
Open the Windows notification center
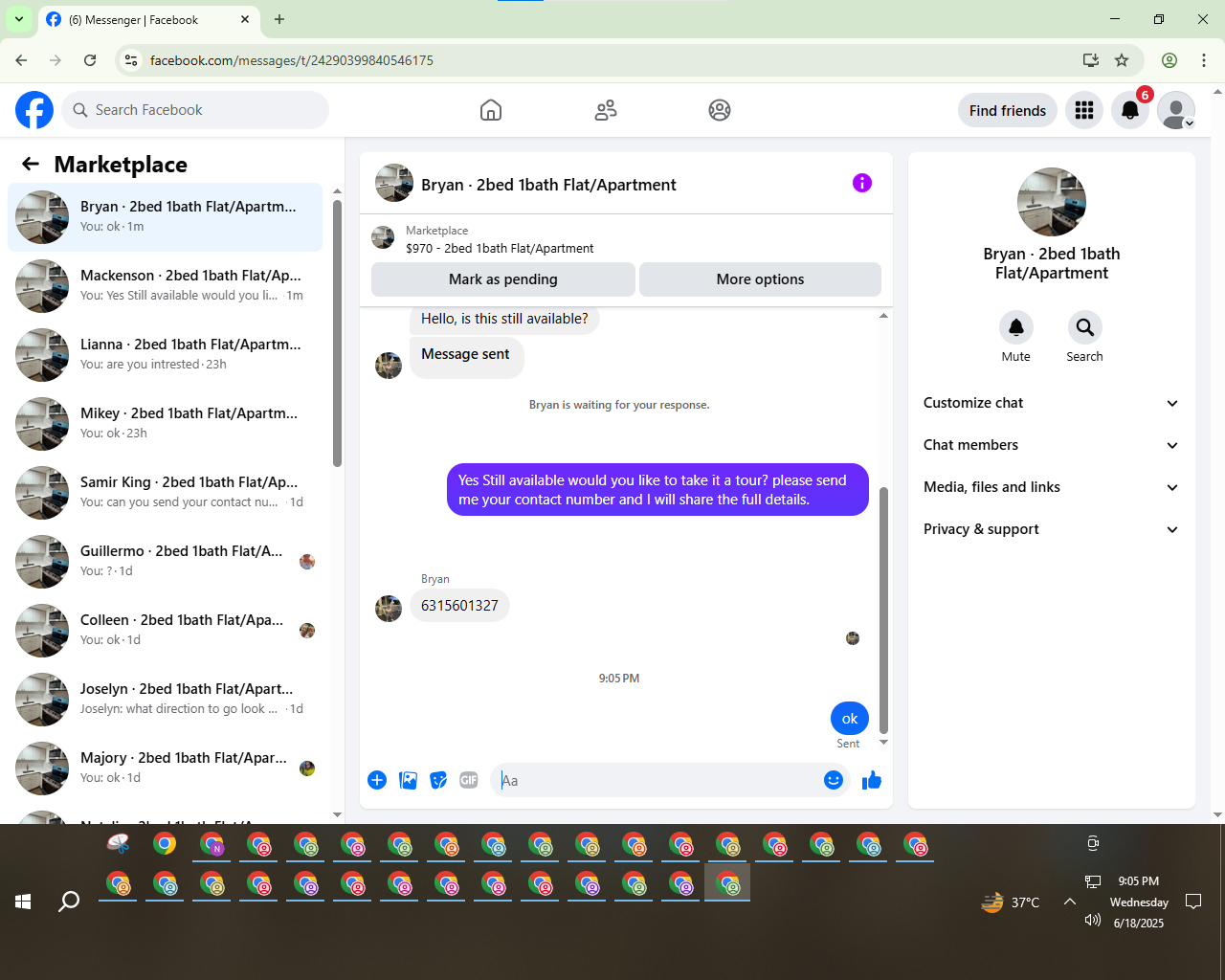tap(1193, 901)
